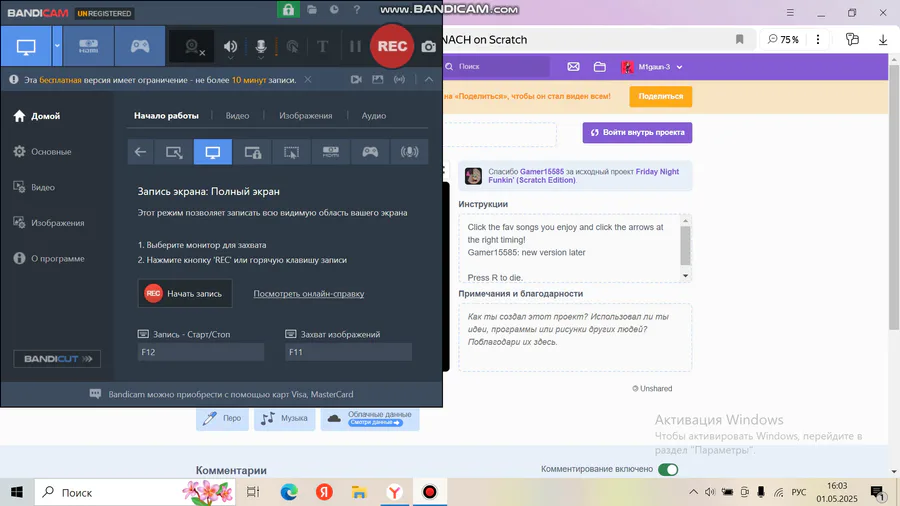
Task: Switch to Аудио tab
Action: pos(374,115)
